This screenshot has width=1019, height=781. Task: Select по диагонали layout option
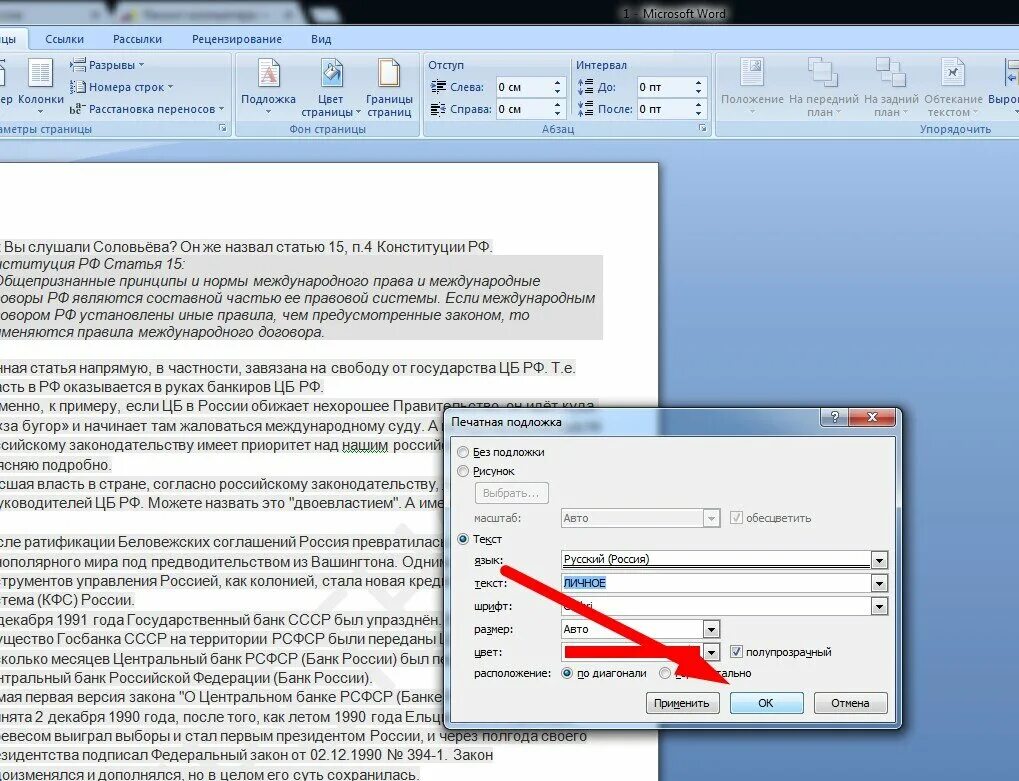(567, 673)
